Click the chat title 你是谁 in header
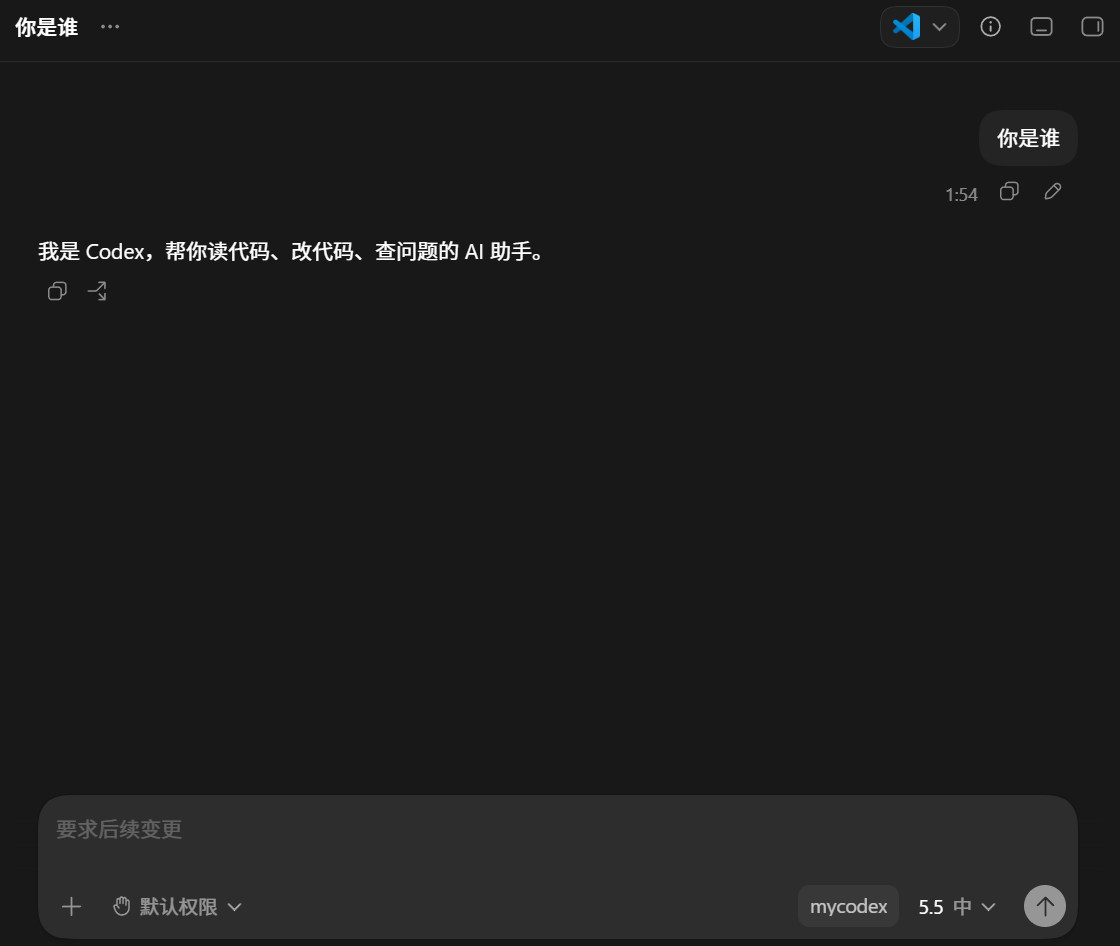Viewport: 1120px width, 946px height. (46, 27)
